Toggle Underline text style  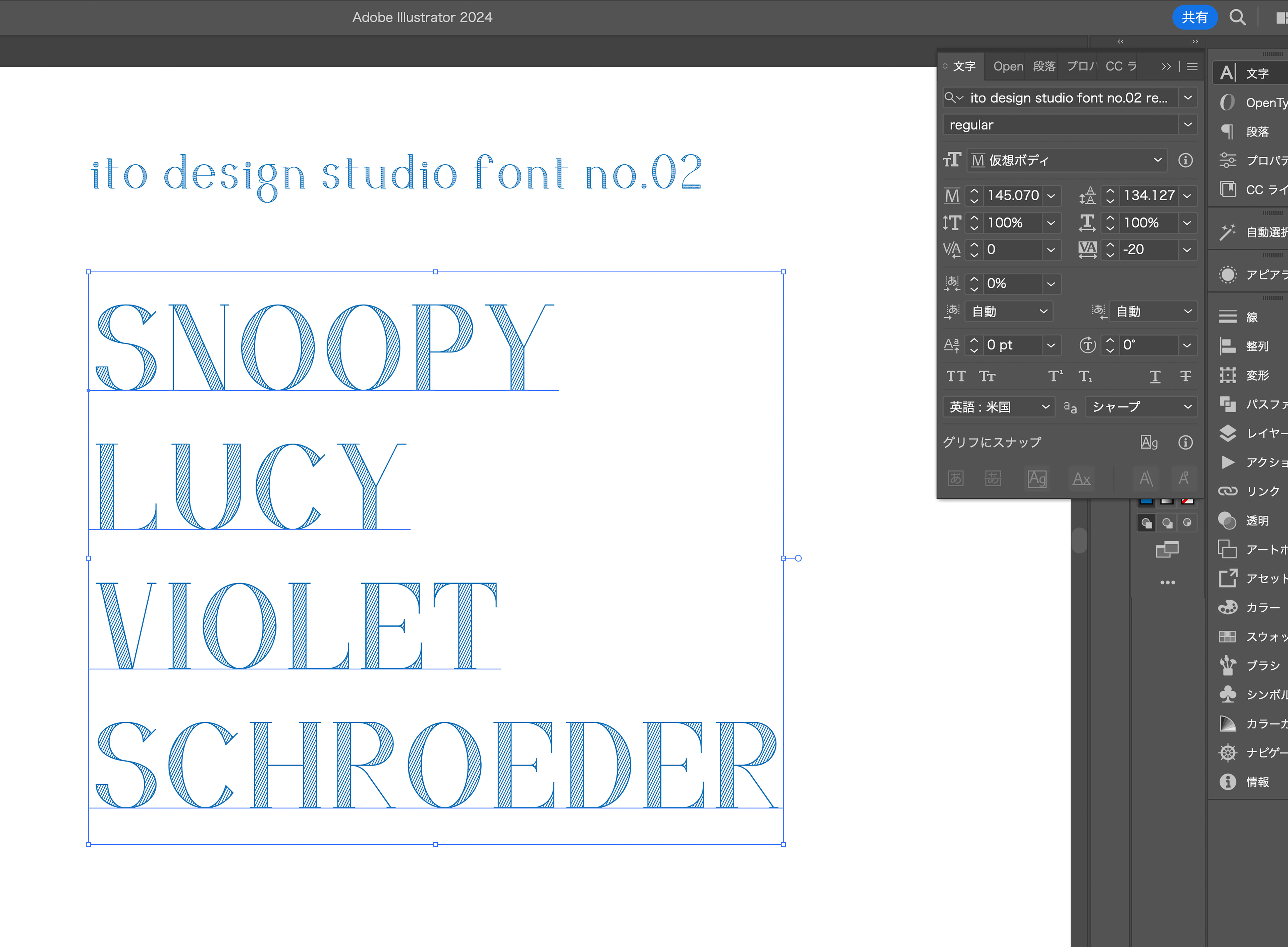[1155, 377]
